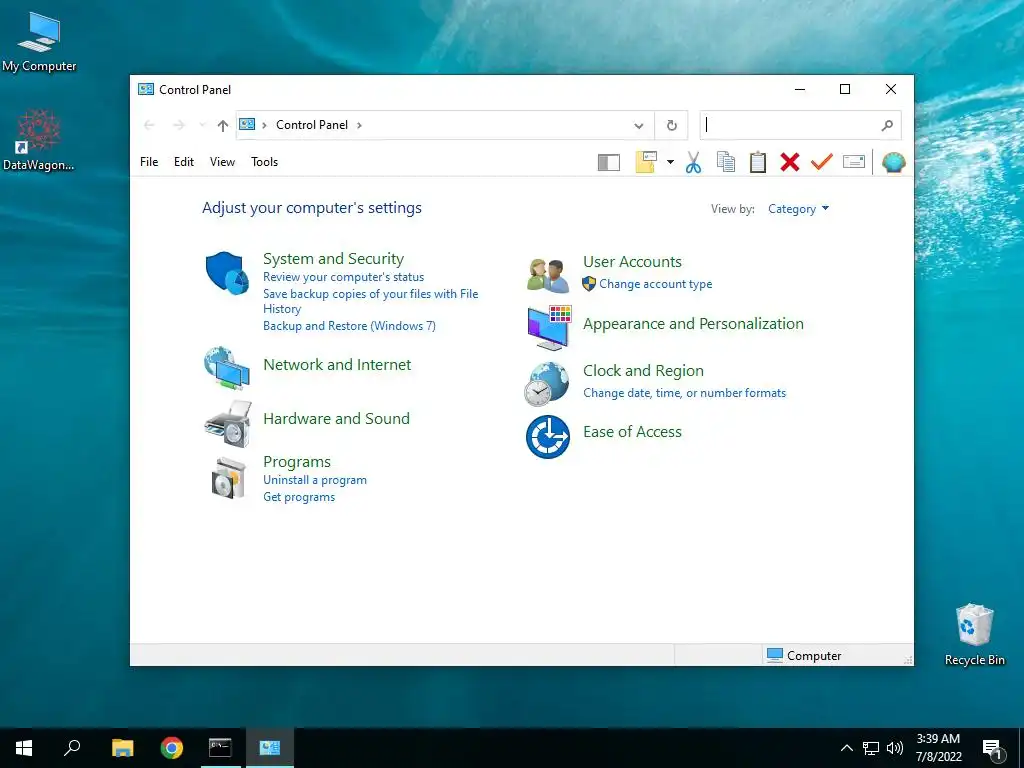Click the User Accounts people icon

point(548,275)
